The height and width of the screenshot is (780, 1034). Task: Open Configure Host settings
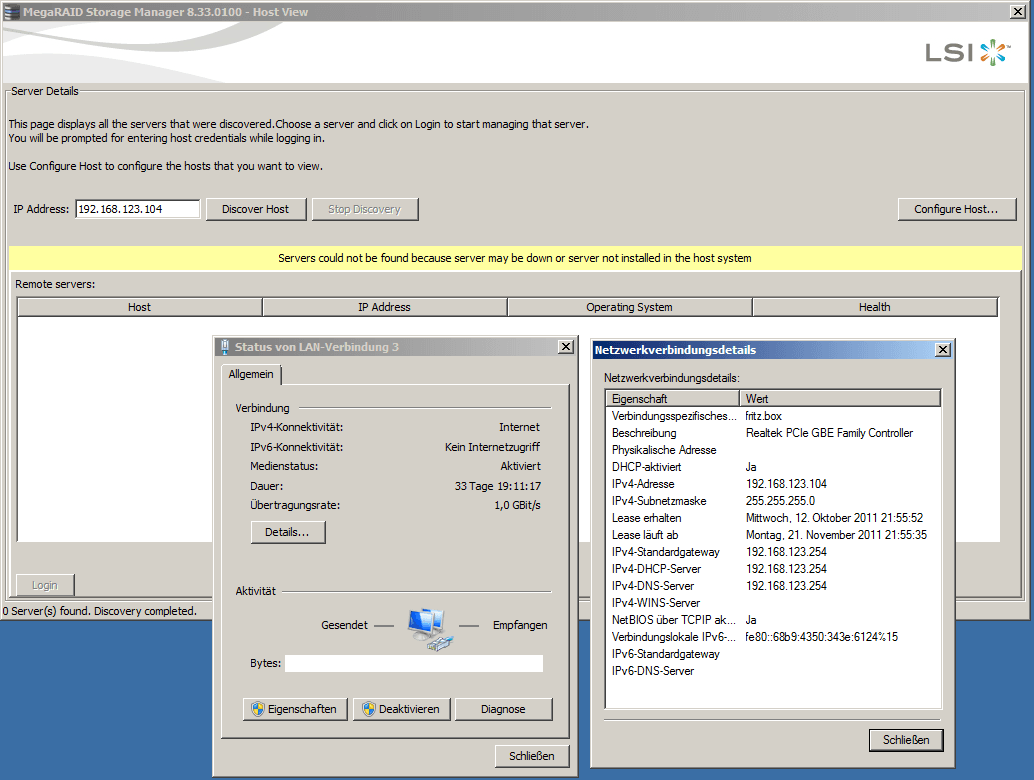click(x=956, y=209)
